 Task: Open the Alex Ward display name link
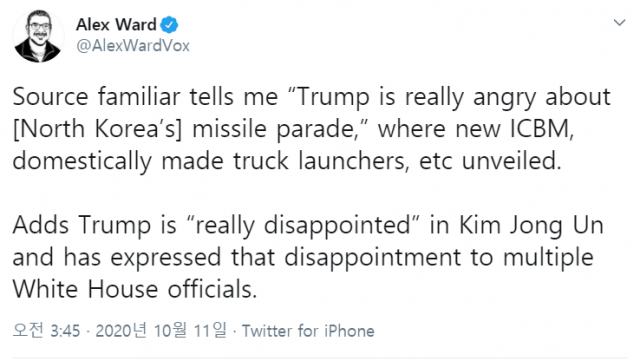click(x=116, y=25)
